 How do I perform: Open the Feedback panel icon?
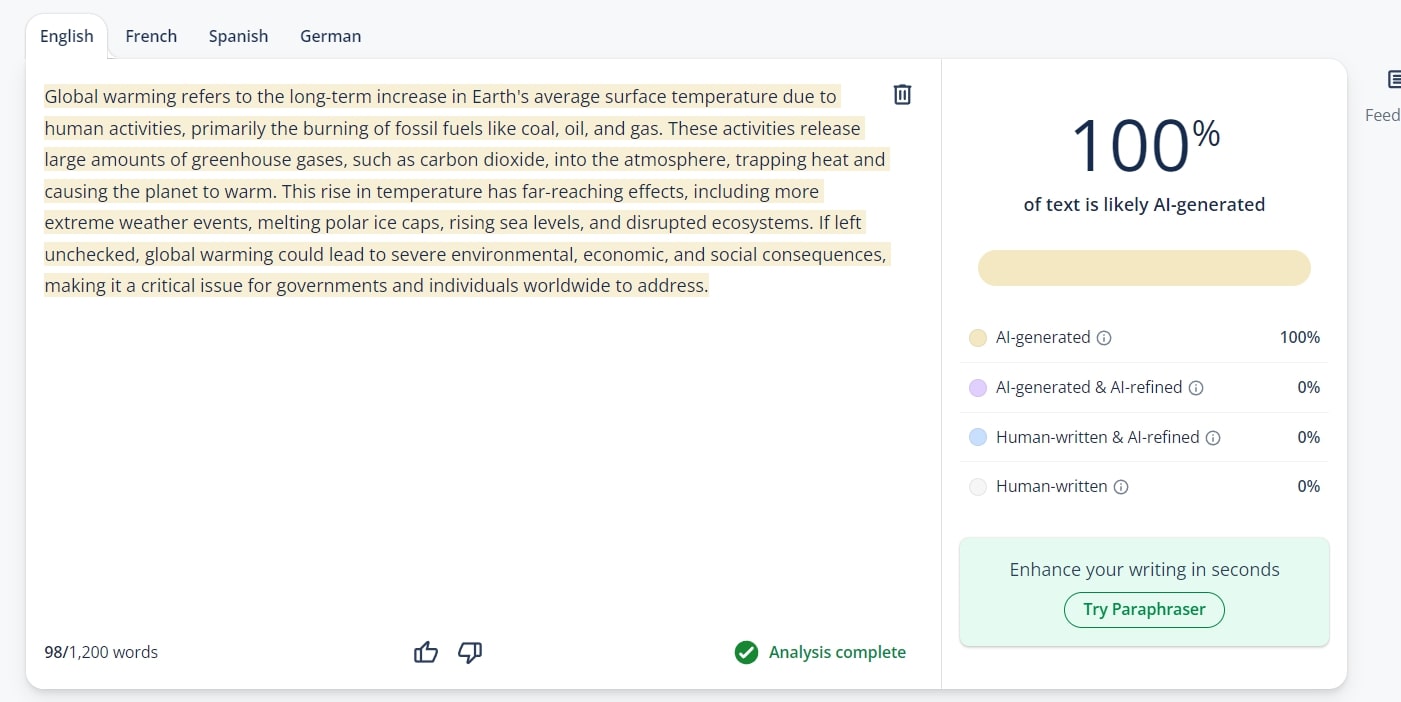pos(1394,80)
